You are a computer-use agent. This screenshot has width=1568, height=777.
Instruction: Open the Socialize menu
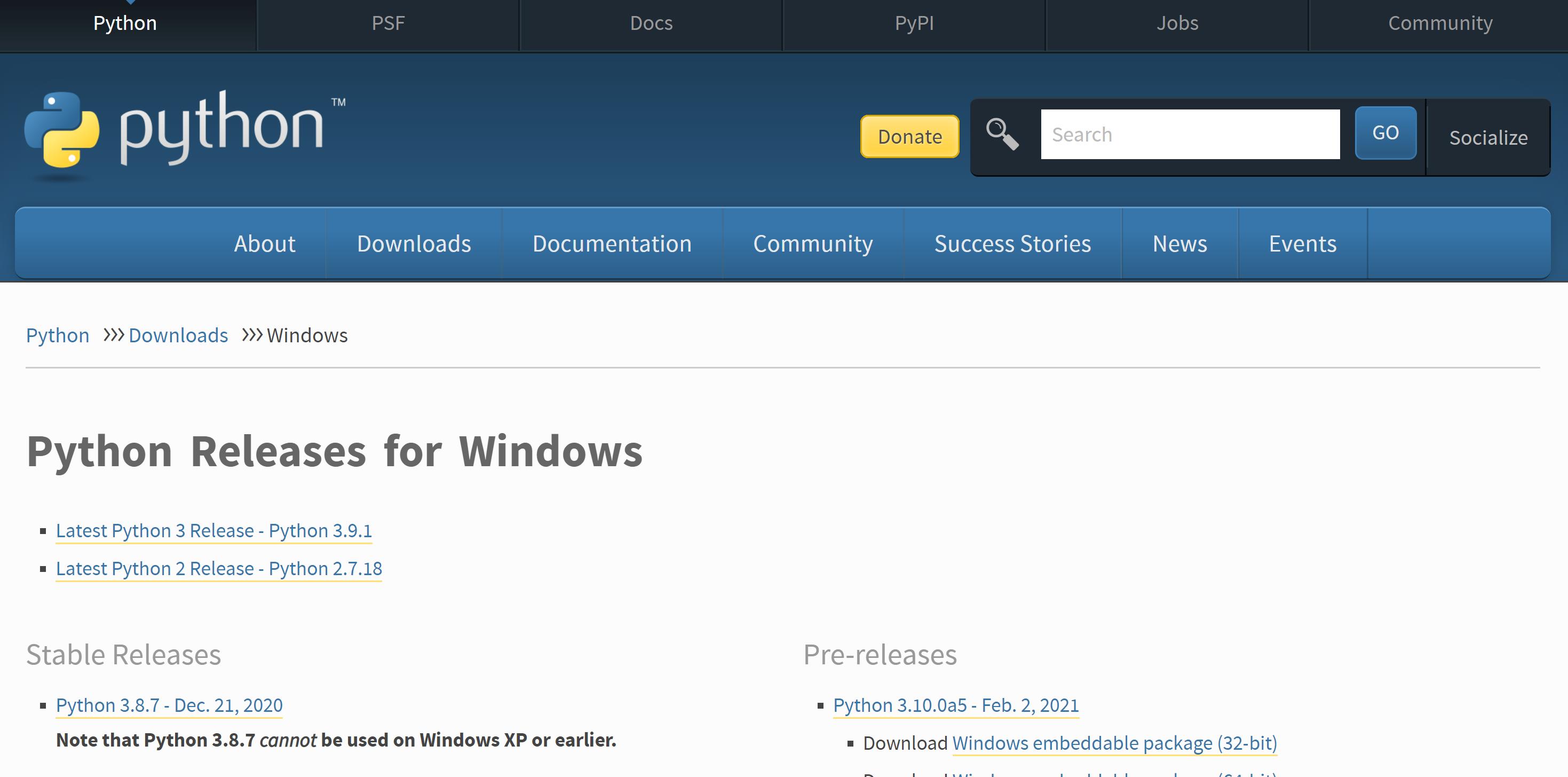[x=1489, y=138]
